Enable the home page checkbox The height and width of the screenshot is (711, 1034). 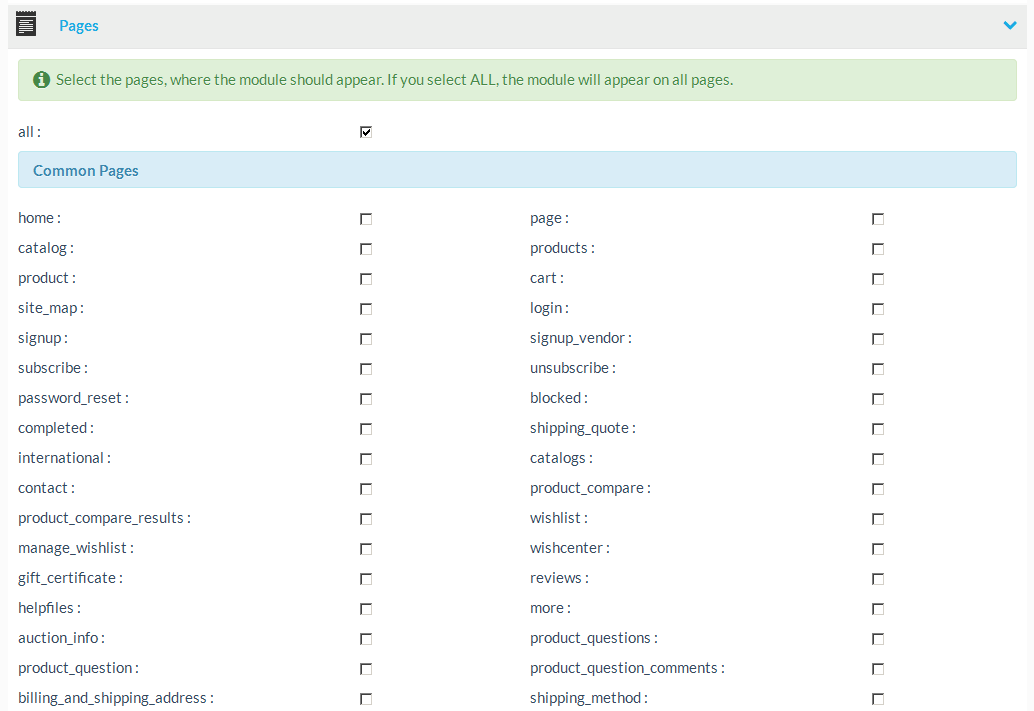click(x=366, y=219)
